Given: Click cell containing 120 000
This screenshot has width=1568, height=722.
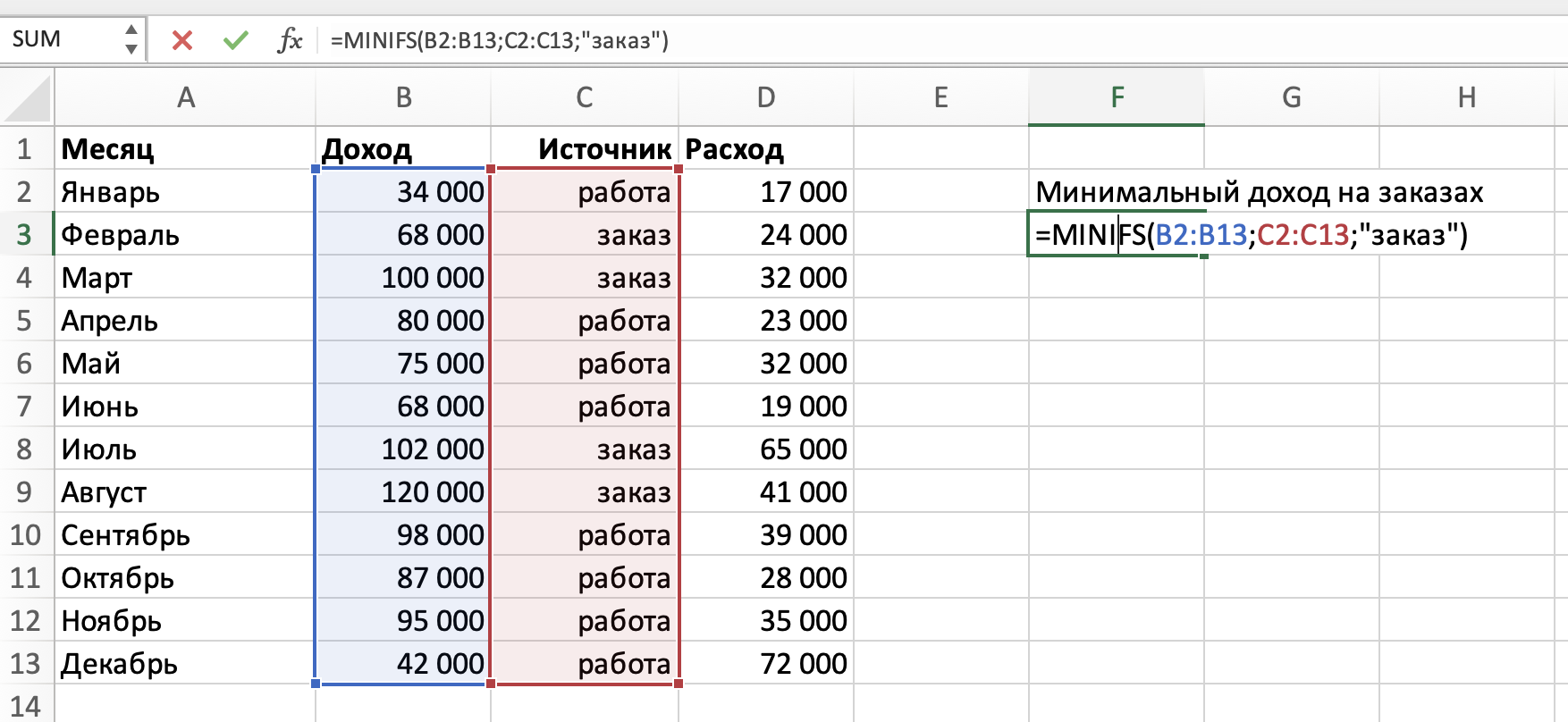Looking at the screenshot, I should pos(403,492).
